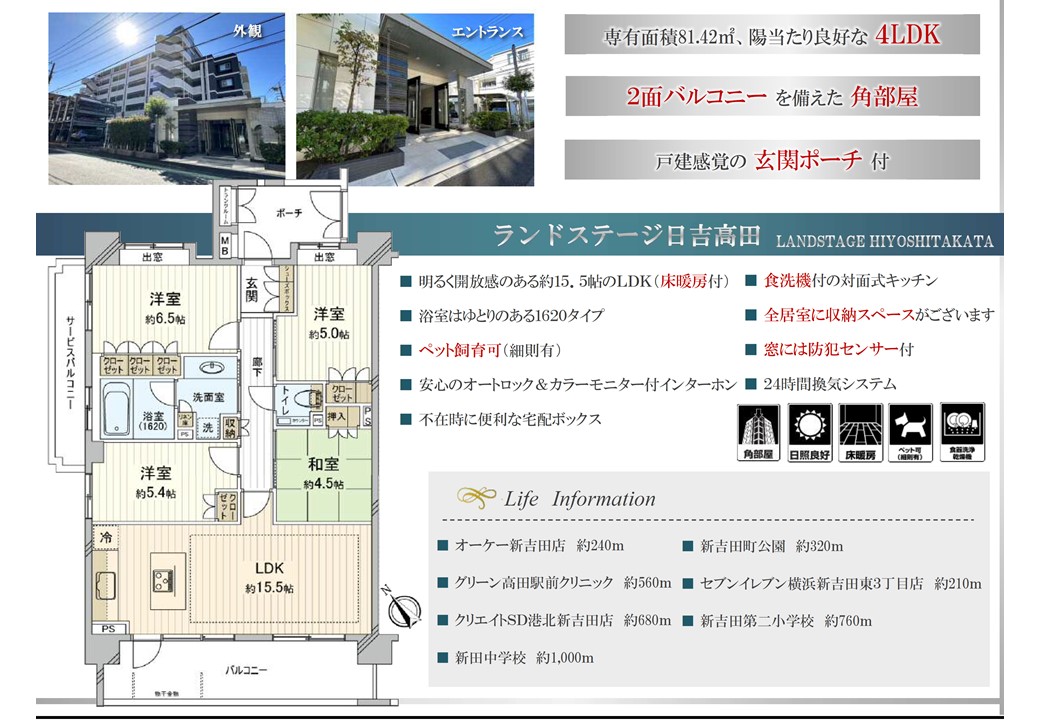The height and width of the screenshot is (720, 1040).
Task: Click the 角部屋 corner-room building icon
Action: [x=758, y=427]
